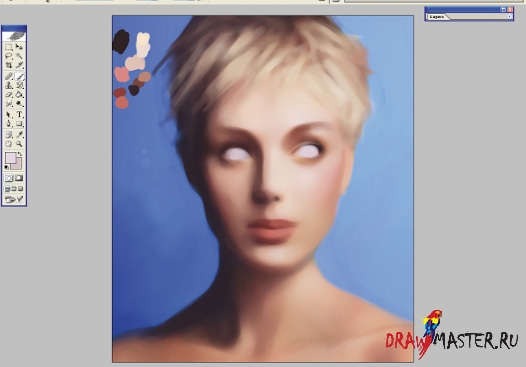The width and height of the screenshot is (526, 367).
Task: Select the Brush tool
Action: 19,76
